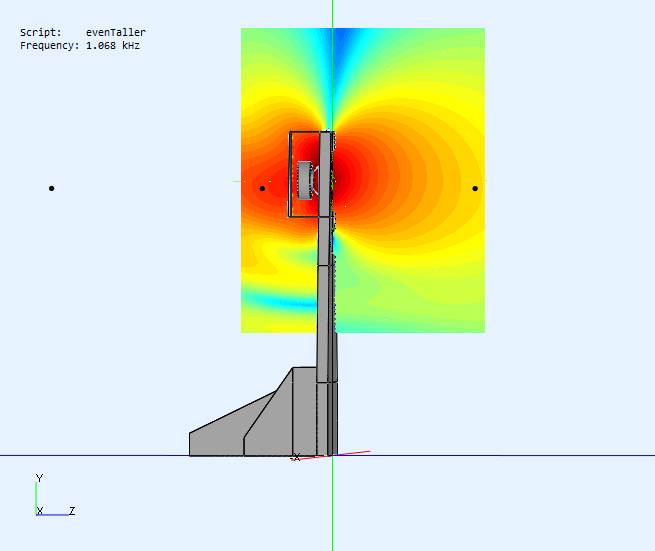Viewport: 655px width, 551px height.
Task: Click the black observation point behind the enclosure
Action: click(262, 188)
